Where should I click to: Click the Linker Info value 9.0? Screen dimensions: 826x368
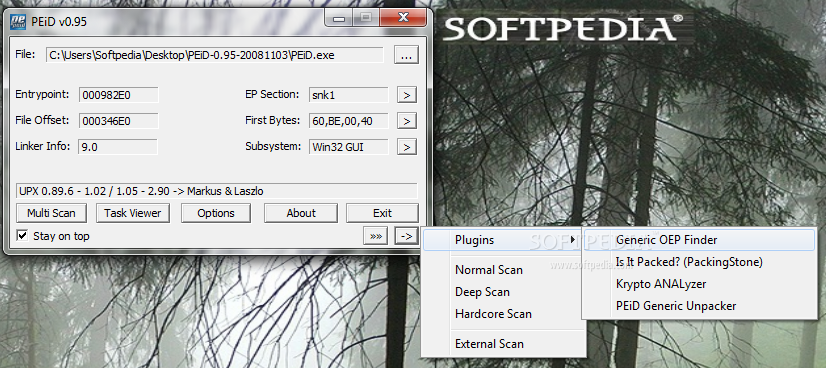(x=118, y=147)
